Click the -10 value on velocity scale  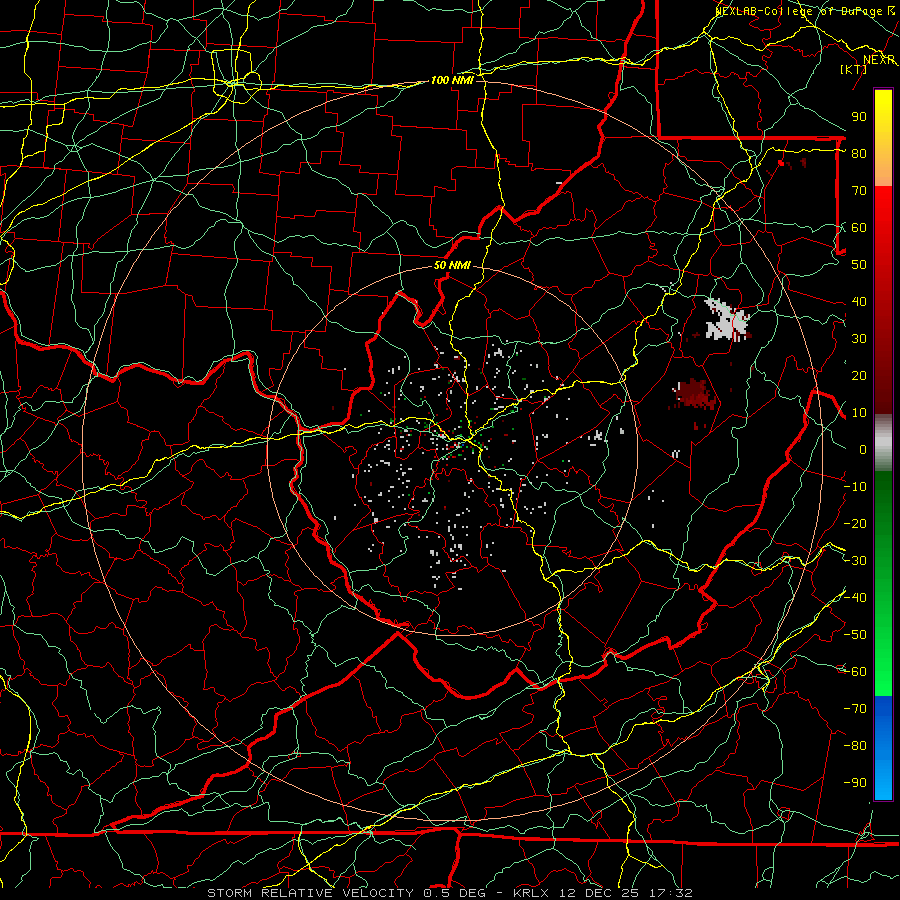[855, 487]
